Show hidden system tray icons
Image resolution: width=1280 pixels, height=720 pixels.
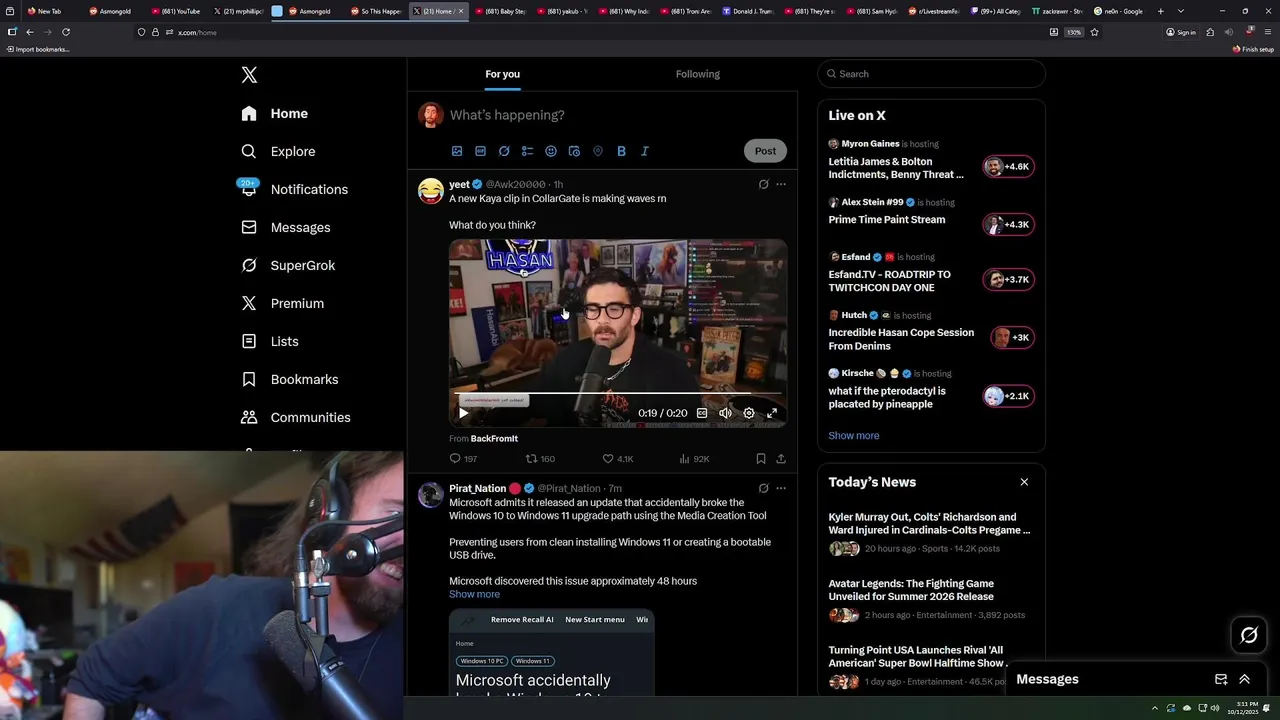pyautogui.click(x=1155, y=708)
